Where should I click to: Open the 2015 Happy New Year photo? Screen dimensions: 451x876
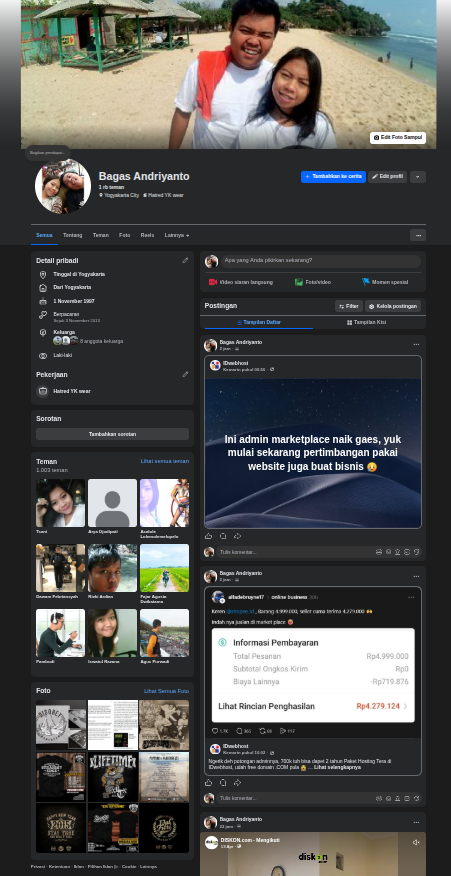coord(61,828)
